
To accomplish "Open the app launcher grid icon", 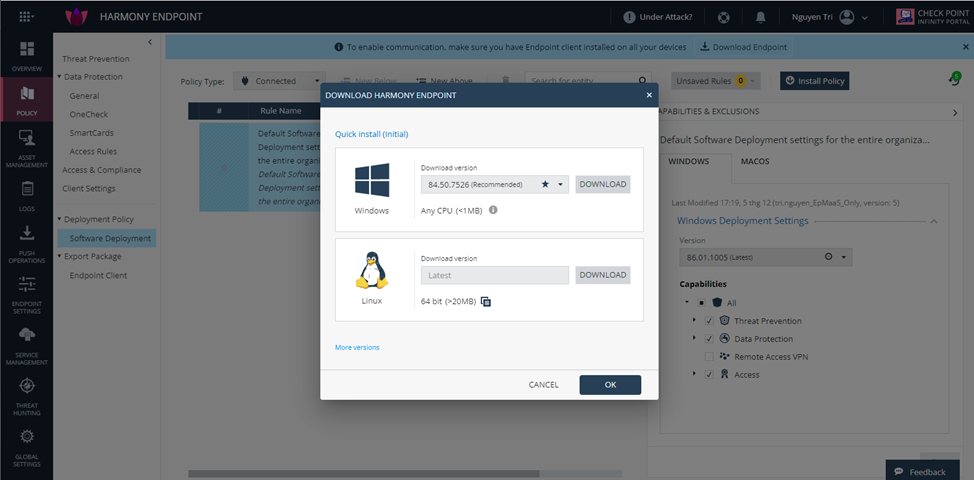I will (x=26, y=17).
